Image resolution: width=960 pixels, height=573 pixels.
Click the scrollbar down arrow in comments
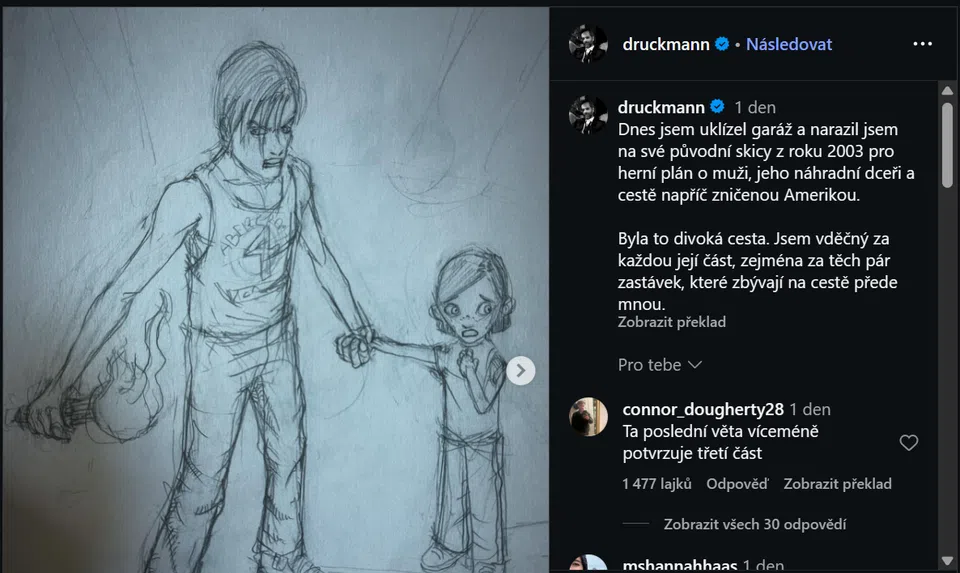[947, 561]
